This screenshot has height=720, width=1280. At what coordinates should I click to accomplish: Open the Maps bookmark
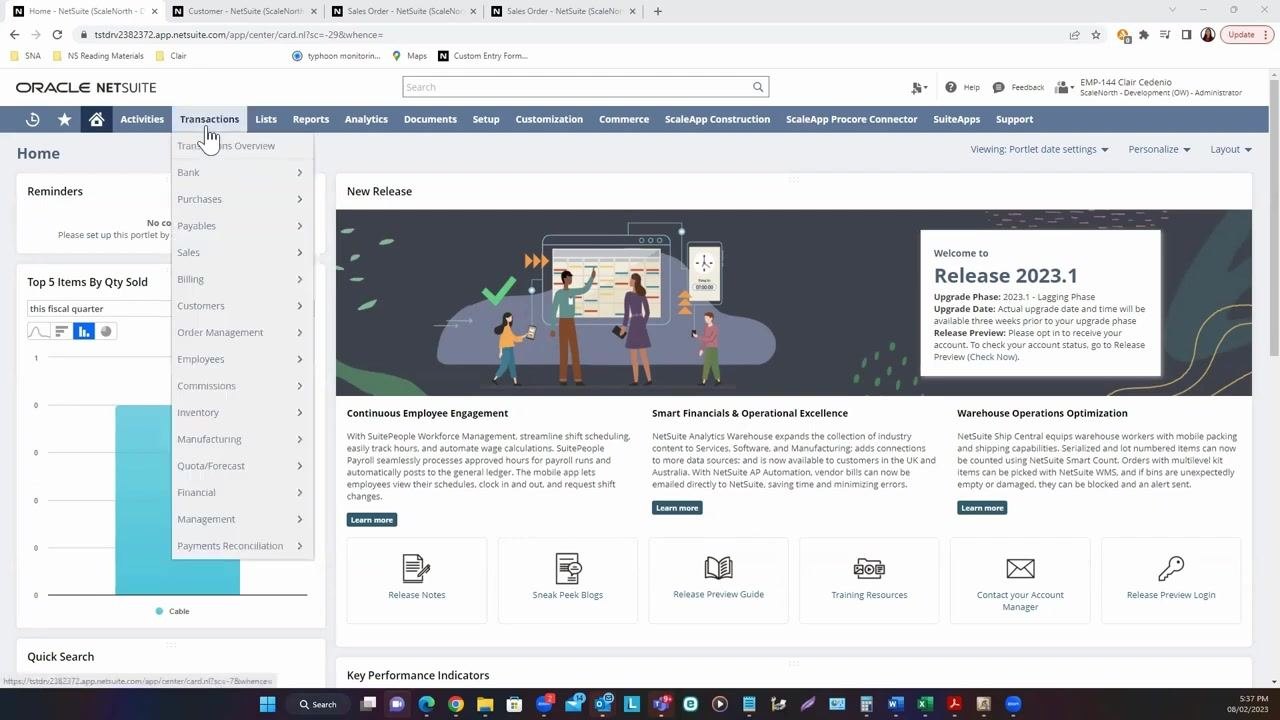[410, 56]
